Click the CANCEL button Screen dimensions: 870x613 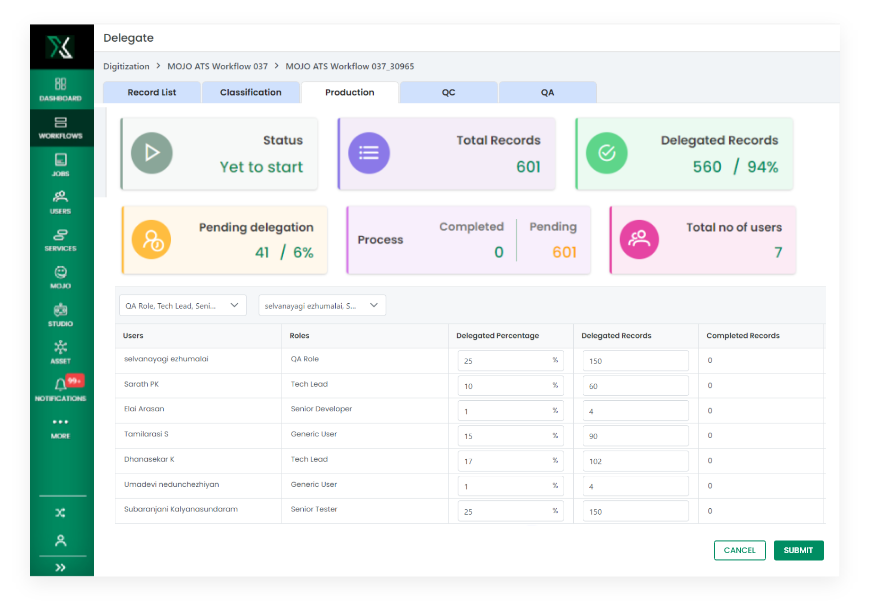coord(739,550)
